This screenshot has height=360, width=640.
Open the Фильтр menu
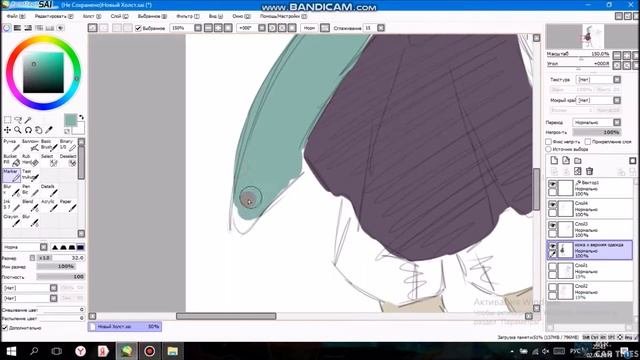[188, 16]
